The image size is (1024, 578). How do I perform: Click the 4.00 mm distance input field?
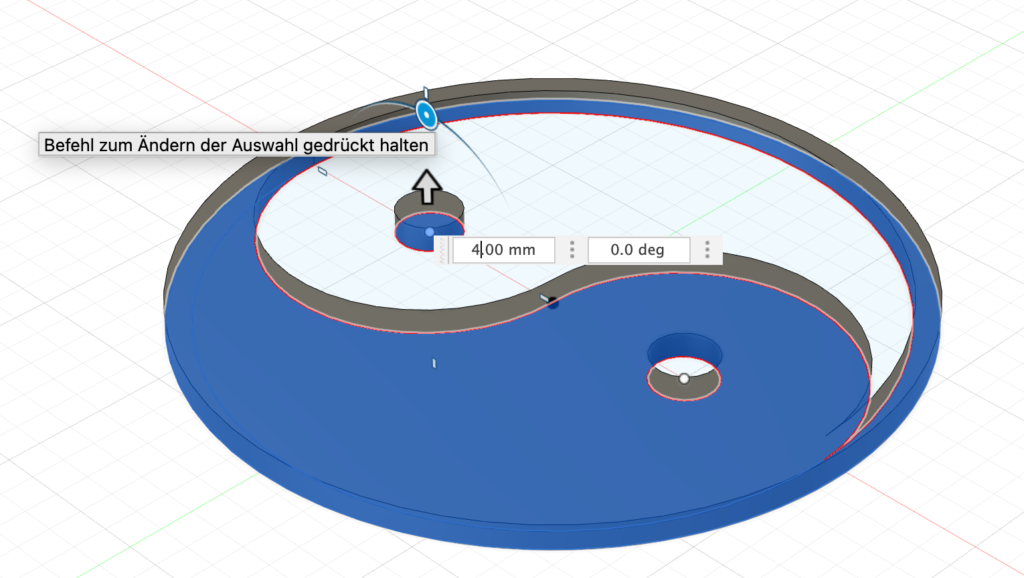pyautogui.click(x=503, y=250)
